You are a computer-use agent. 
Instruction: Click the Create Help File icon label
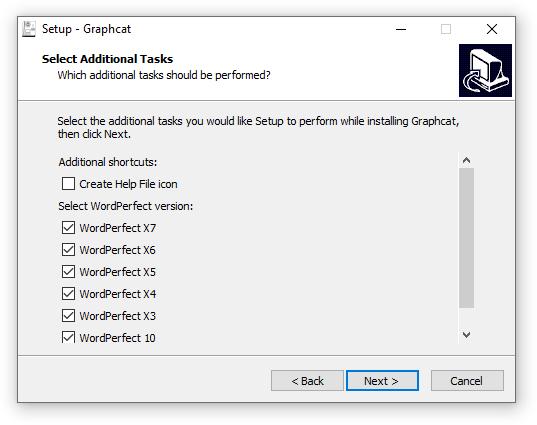128,184
